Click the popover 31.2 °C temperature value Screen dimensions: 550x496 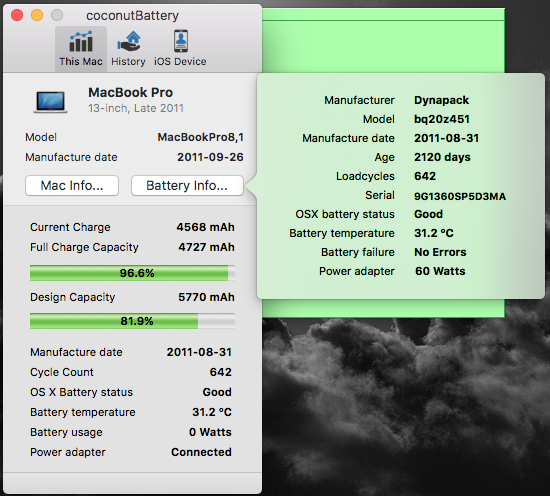tap(434, 233)
